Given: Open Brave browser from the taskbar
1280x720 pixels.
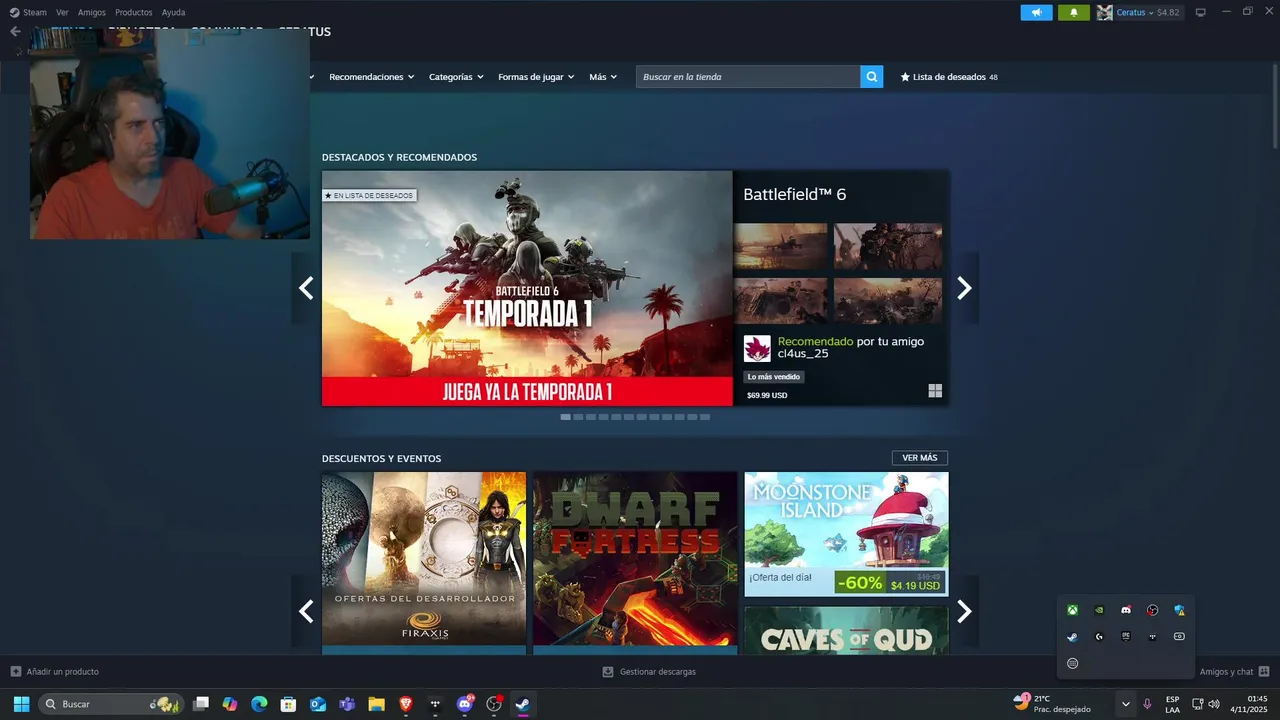Looking at the screenshot, I should (405, 704).
